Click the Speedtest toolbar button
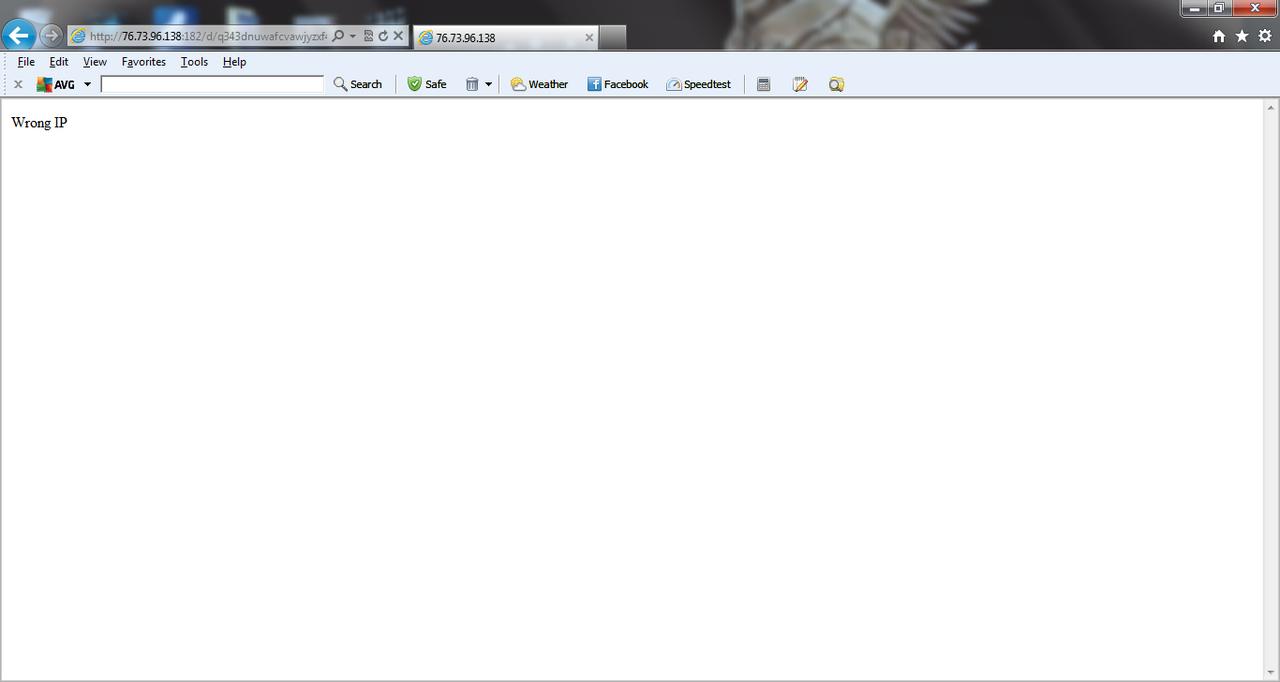Image resolution: width=1280 pixels, height=682 pixels. tap(698, 85)
